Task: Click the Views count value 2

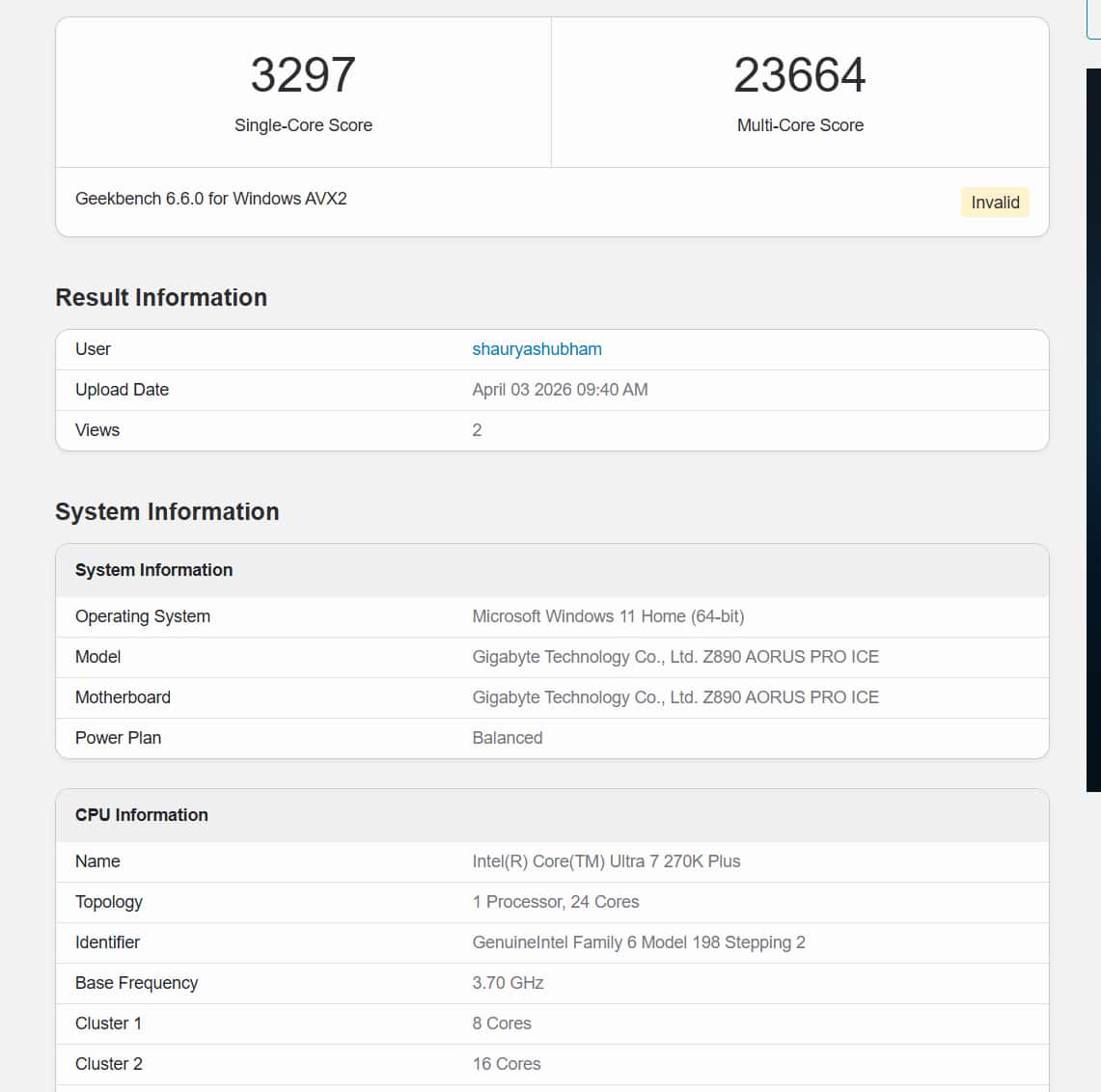Action: tap(477, 430)
